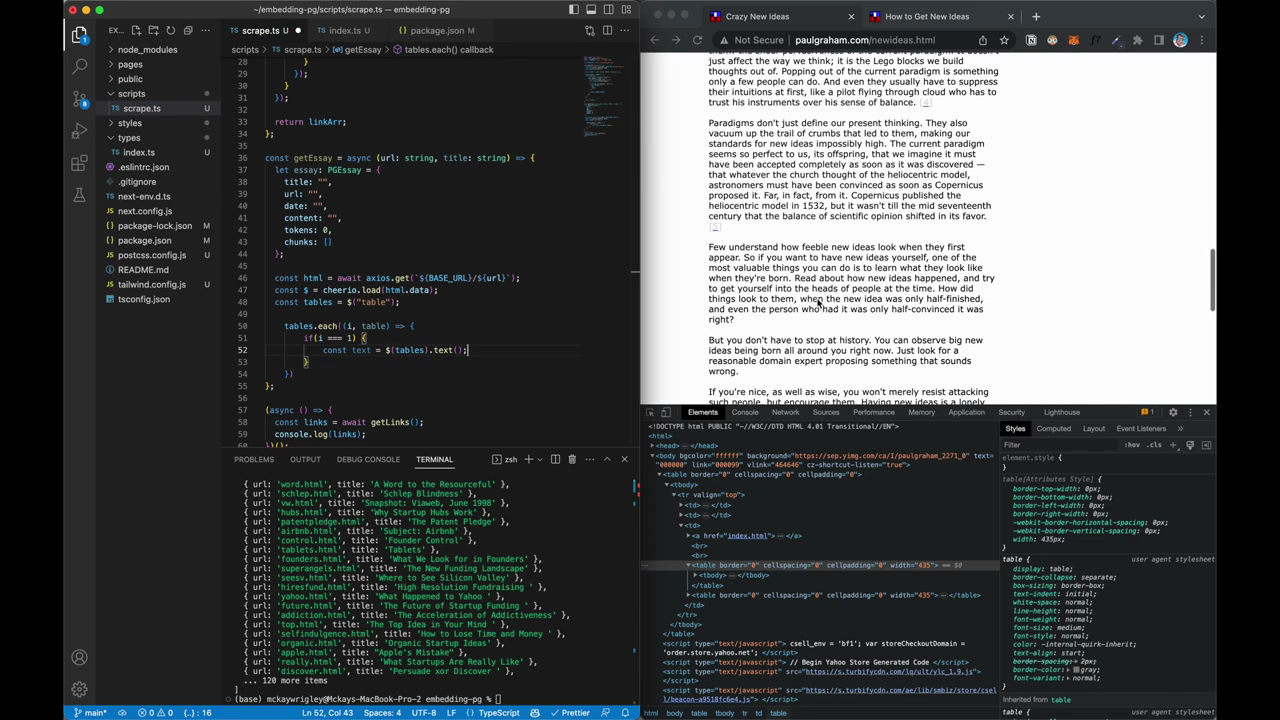
Task: Activate DevTools inspect element picker
Action: pos(650,412)
